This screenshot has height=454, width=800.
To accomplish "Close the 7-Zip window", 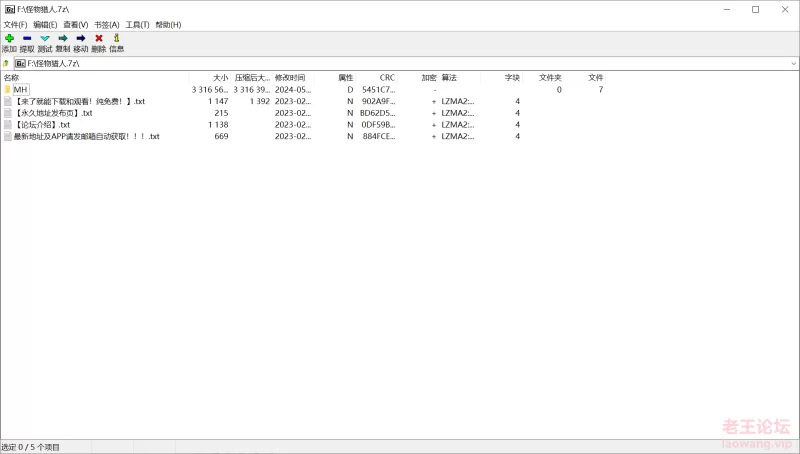I will coord(785,9).
